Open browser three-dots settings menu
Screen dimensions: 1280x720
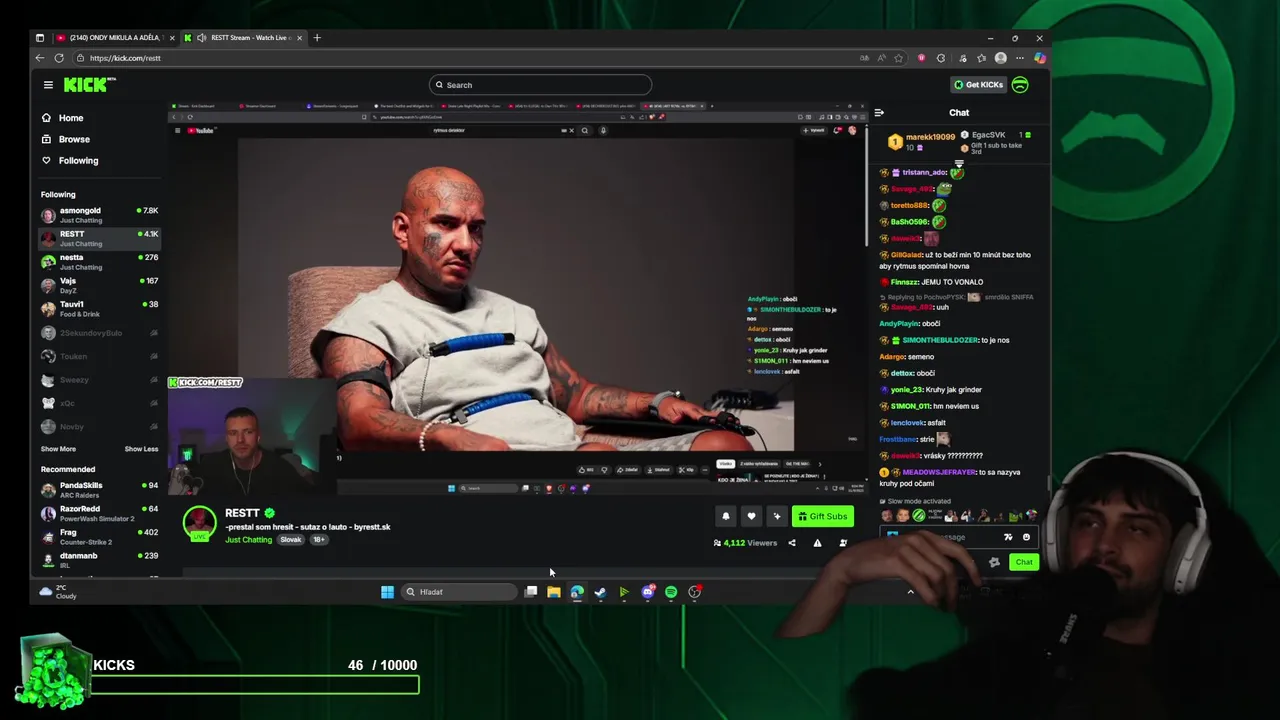1020,58
